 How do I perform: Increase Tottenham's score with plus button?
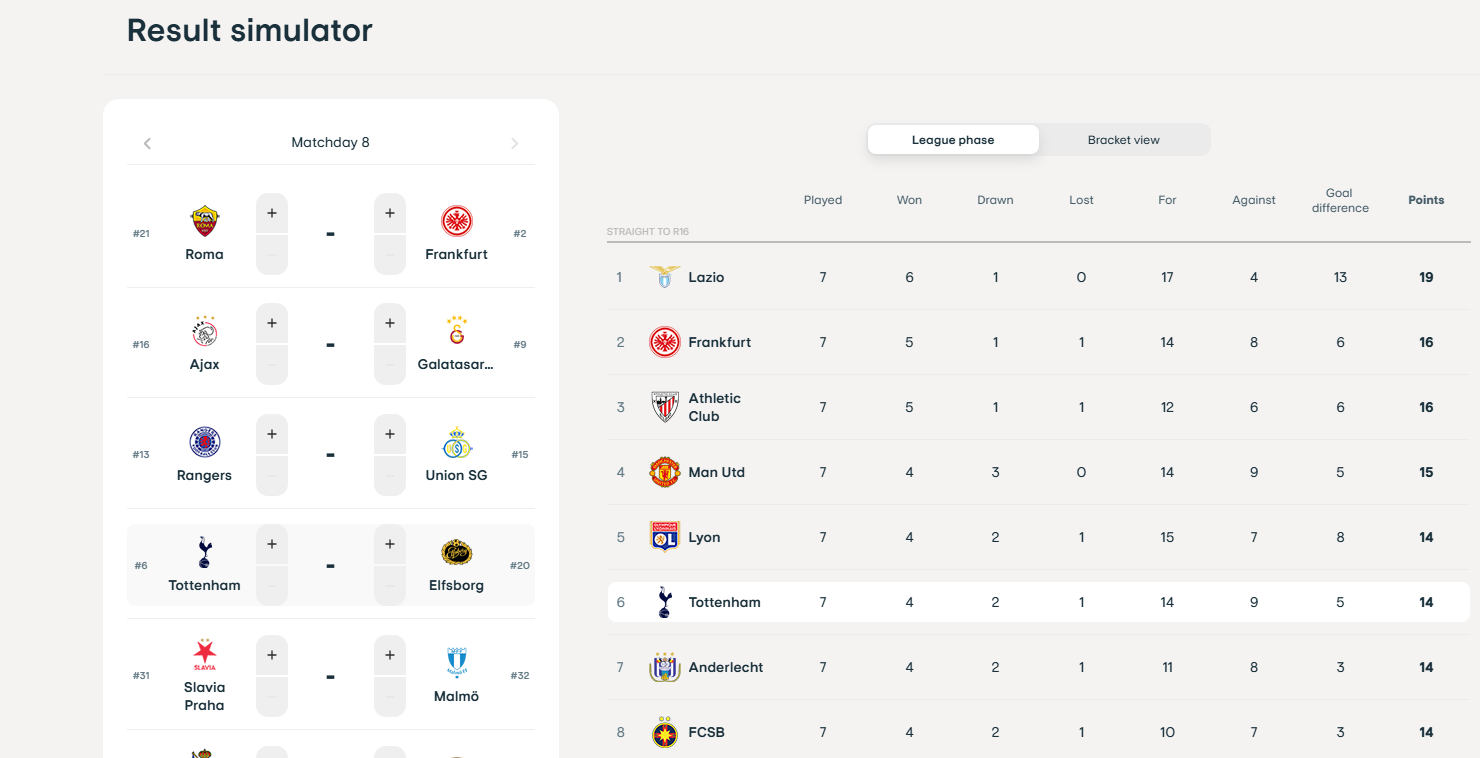pos(272,544)
